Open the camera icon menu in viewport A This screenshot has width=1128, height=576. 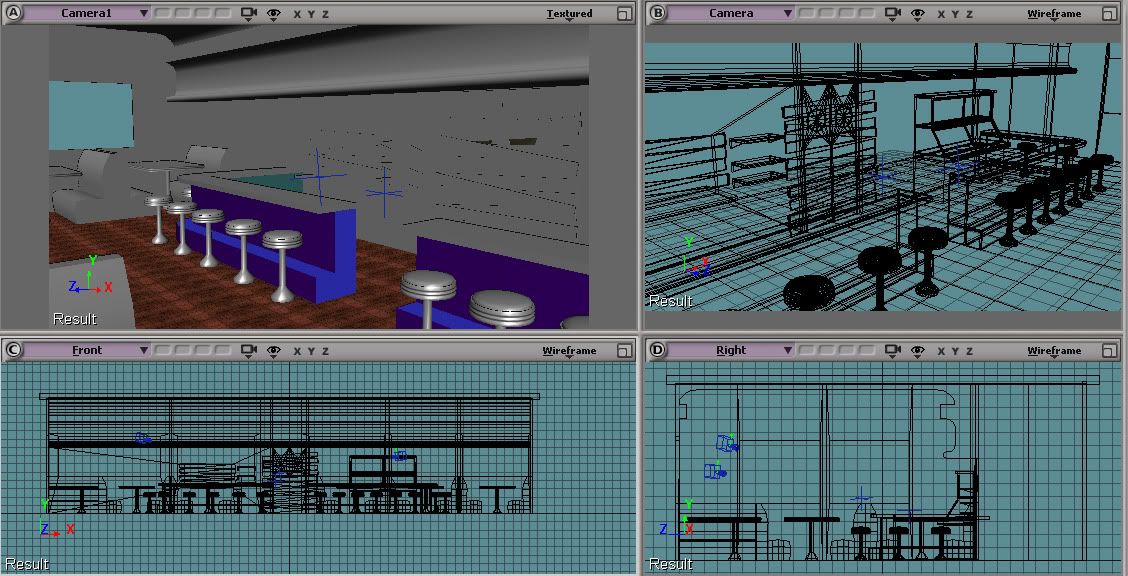(x=249, y=13)
